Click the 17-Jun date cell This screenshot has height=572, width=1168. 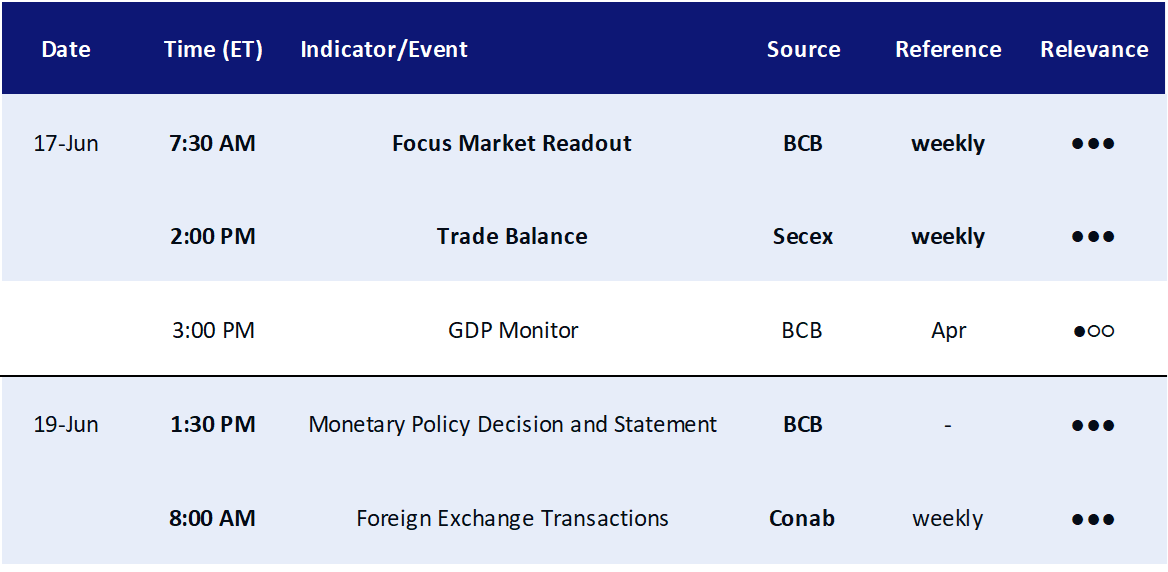point(66,143)
